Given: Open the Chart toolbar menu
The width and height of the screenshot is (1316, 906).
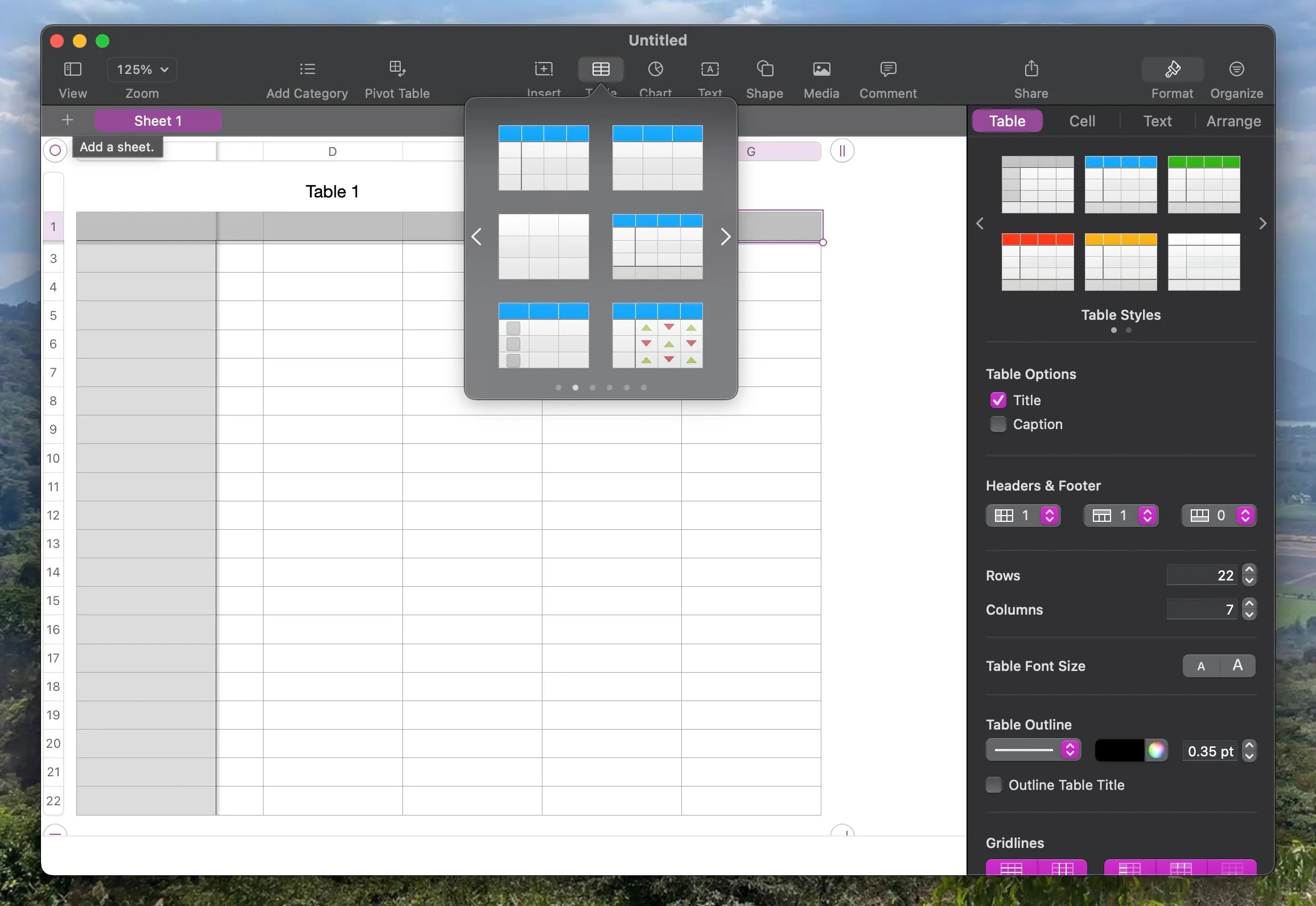Looking at the screenshot, I should tap(655, 69).
